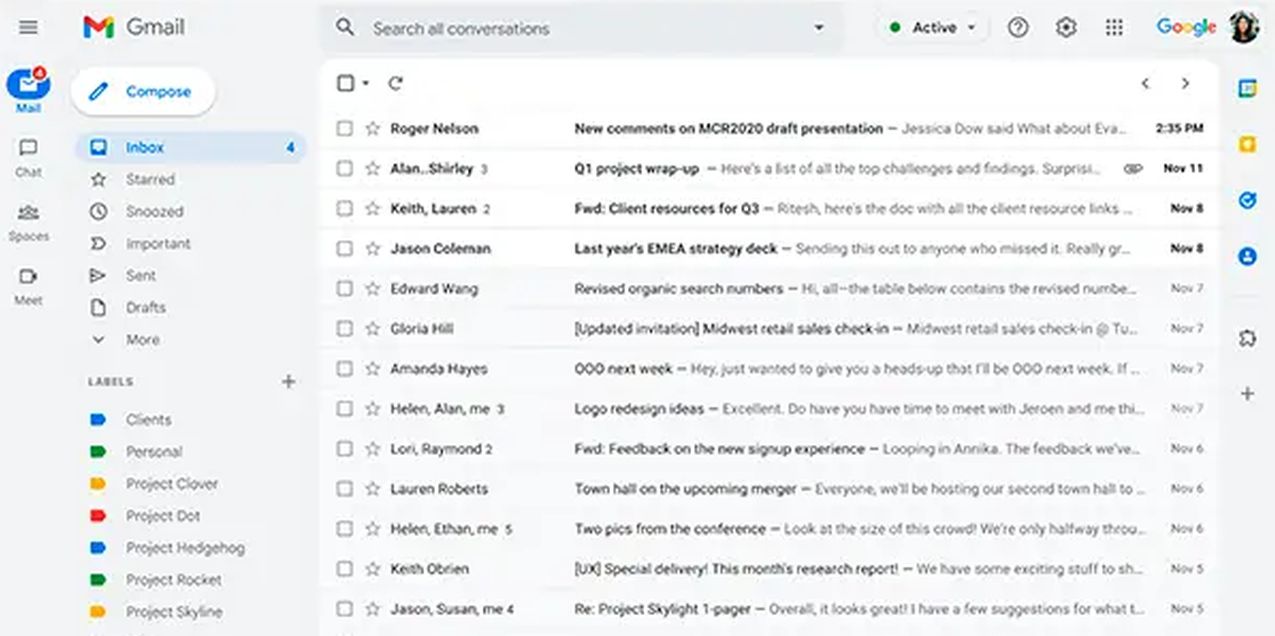Click the Compose button

tap(143, 92)
